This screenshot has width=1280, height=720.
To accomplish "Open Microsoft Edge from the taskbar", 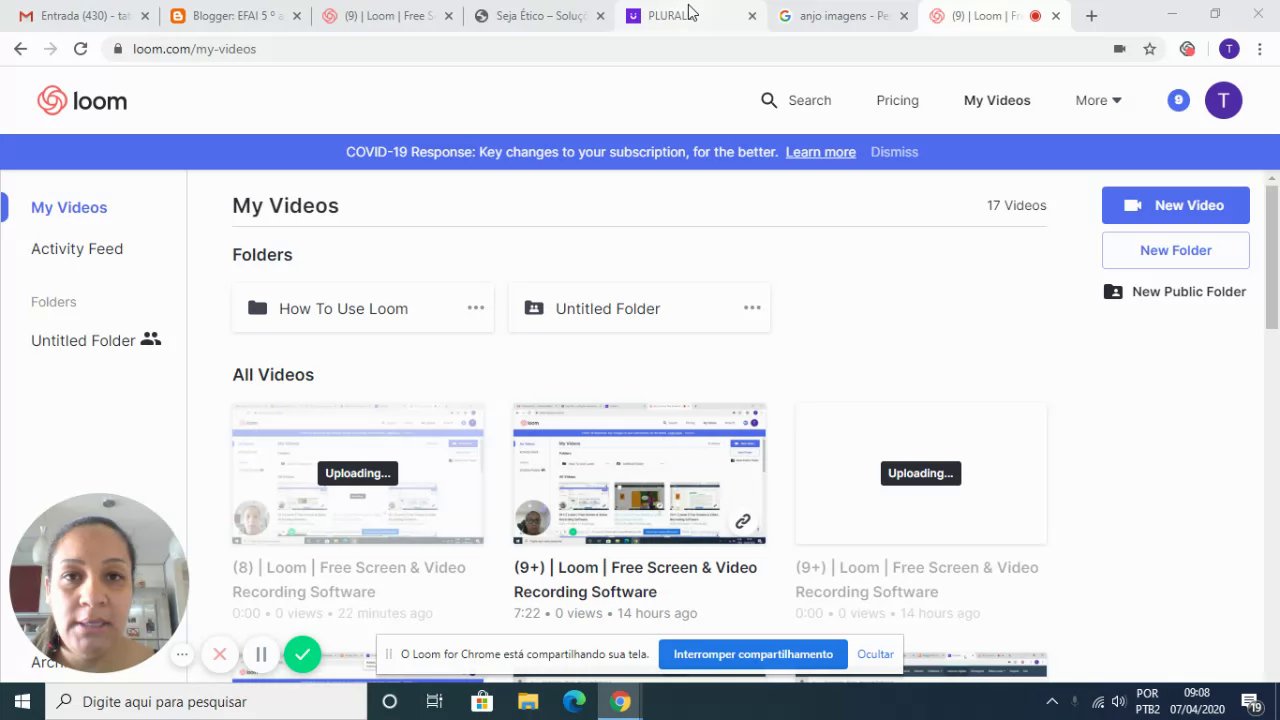I will [574, 701].
